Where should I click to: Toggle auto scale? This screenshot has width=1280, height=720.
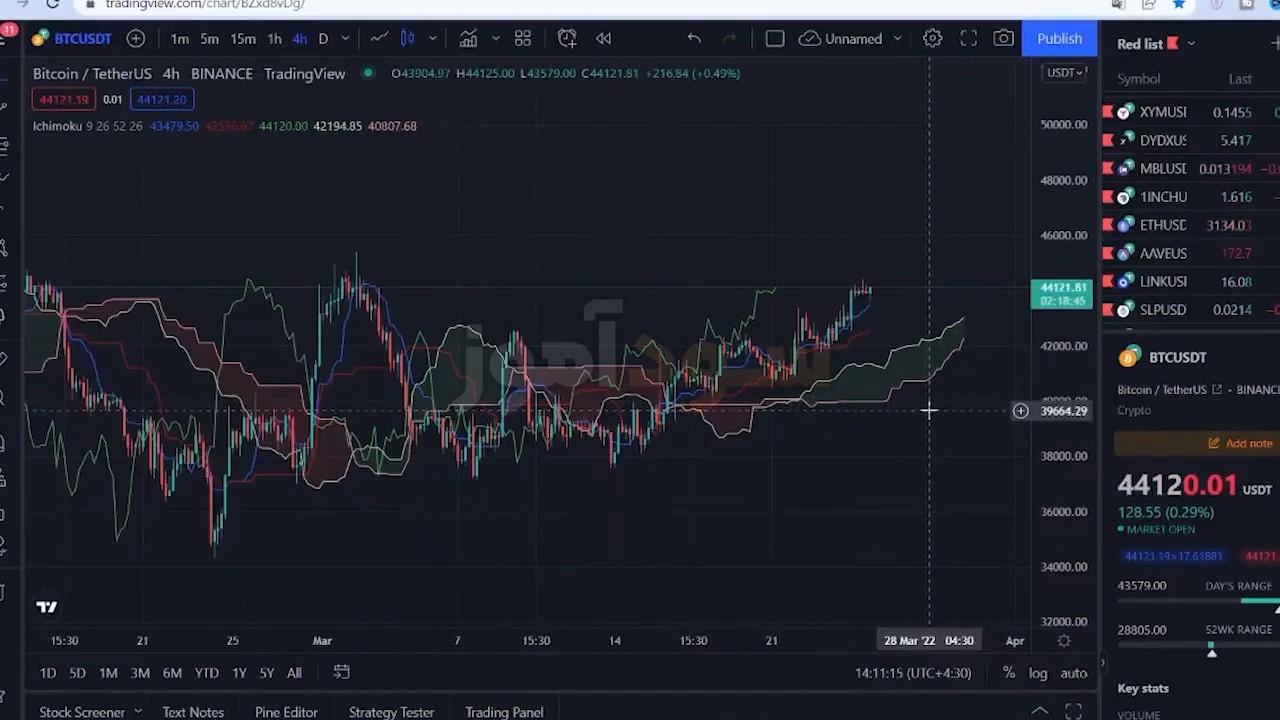(1073, 673)
